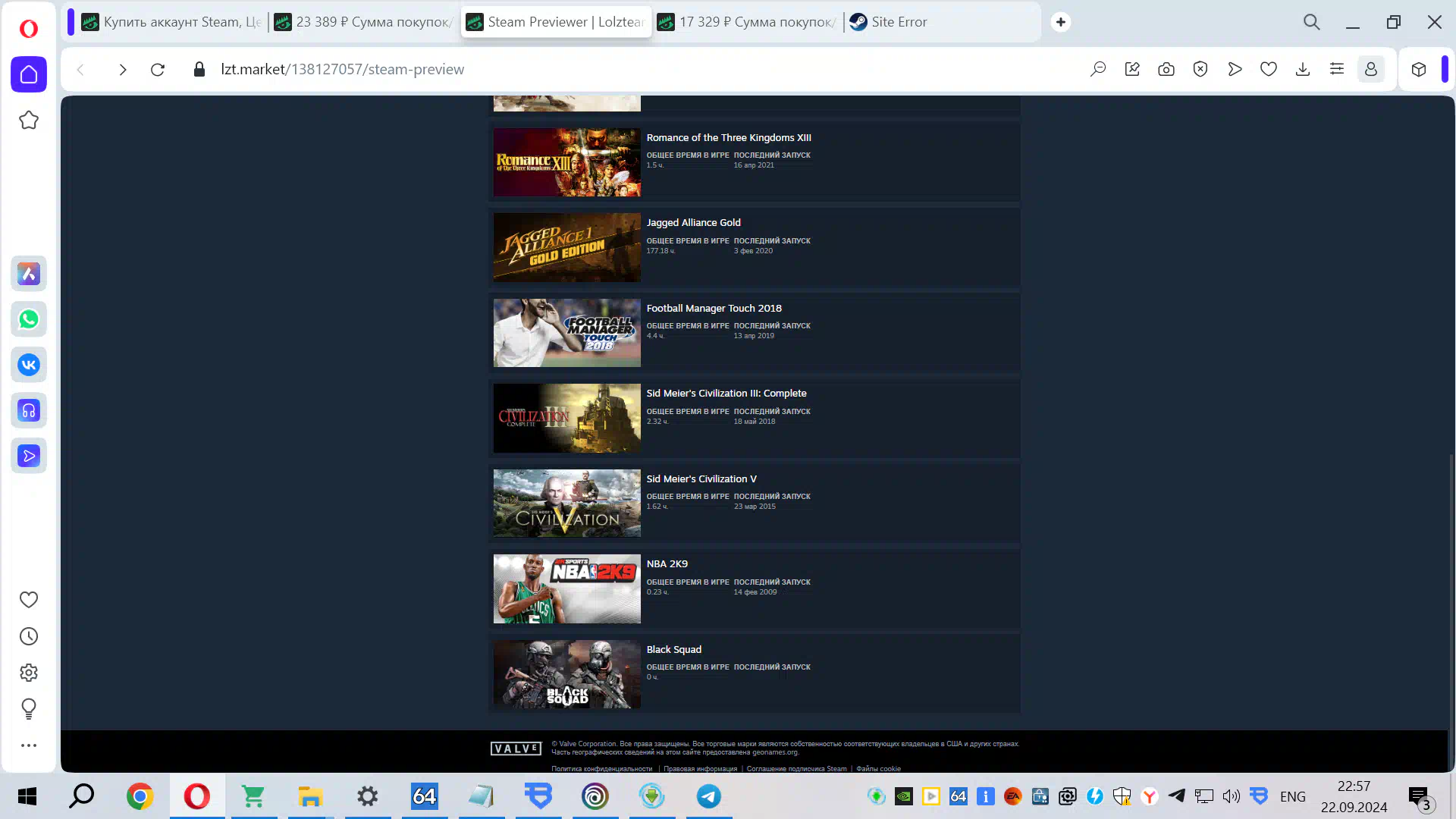
Task: Click the send/flow arrow toolbar icon
Action: (1235, 70)
